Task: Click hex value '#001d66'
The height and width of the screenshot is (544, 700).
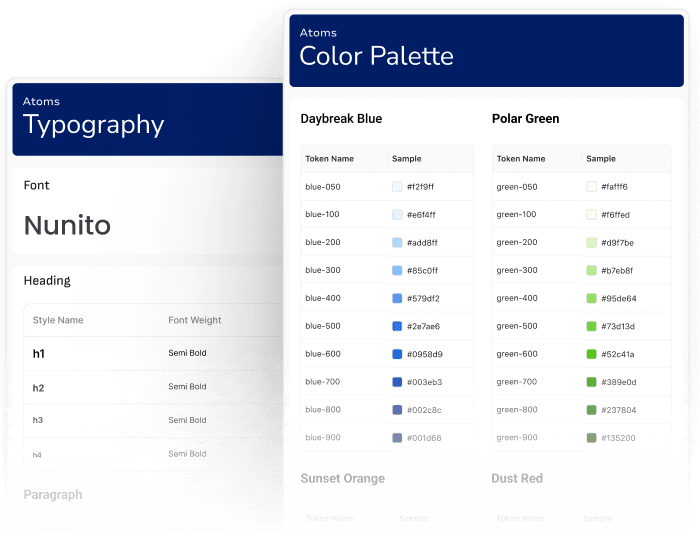Action: 424,438
